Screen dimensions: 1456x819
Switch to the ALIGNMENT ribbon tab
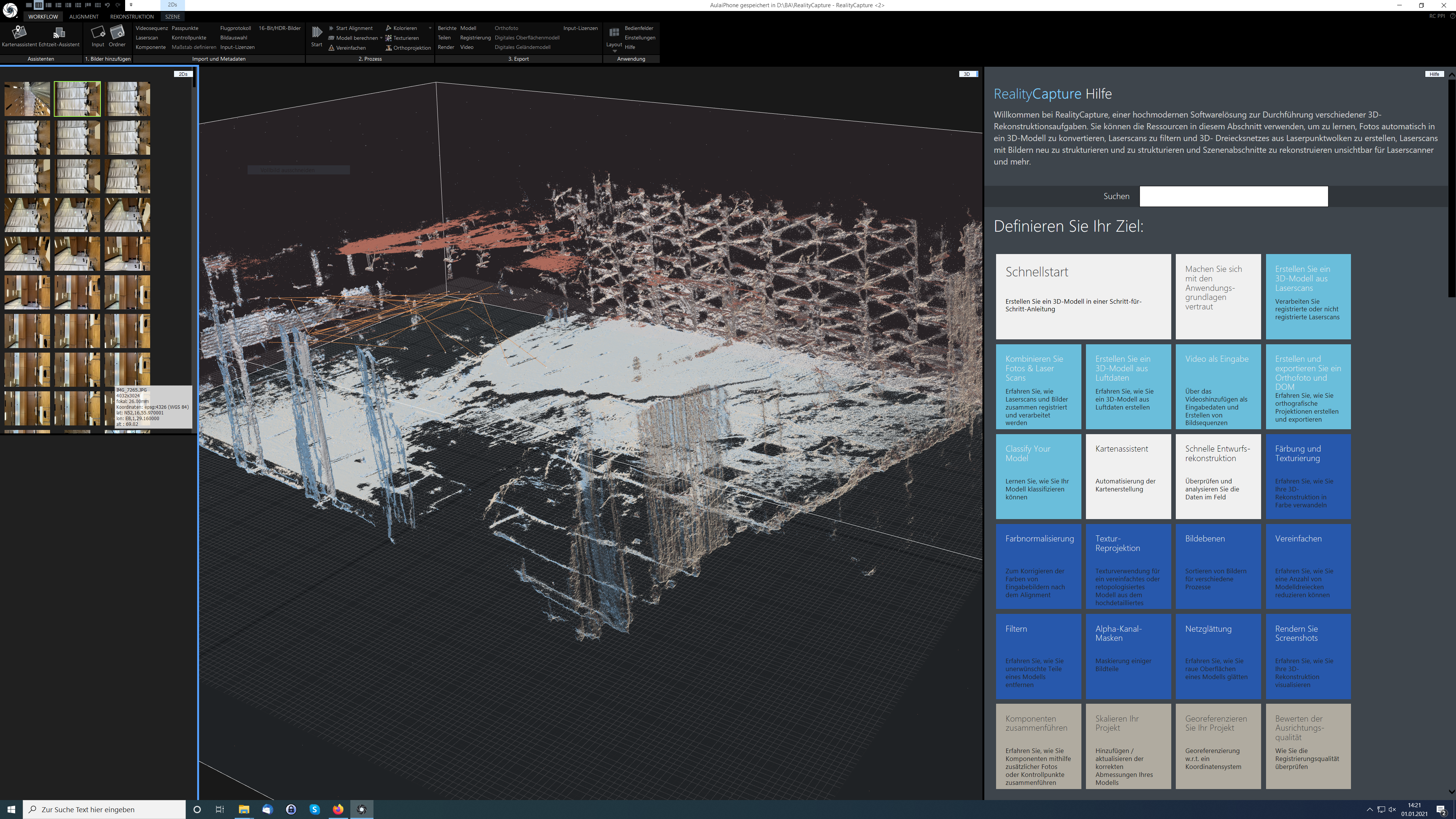point(84,16)
